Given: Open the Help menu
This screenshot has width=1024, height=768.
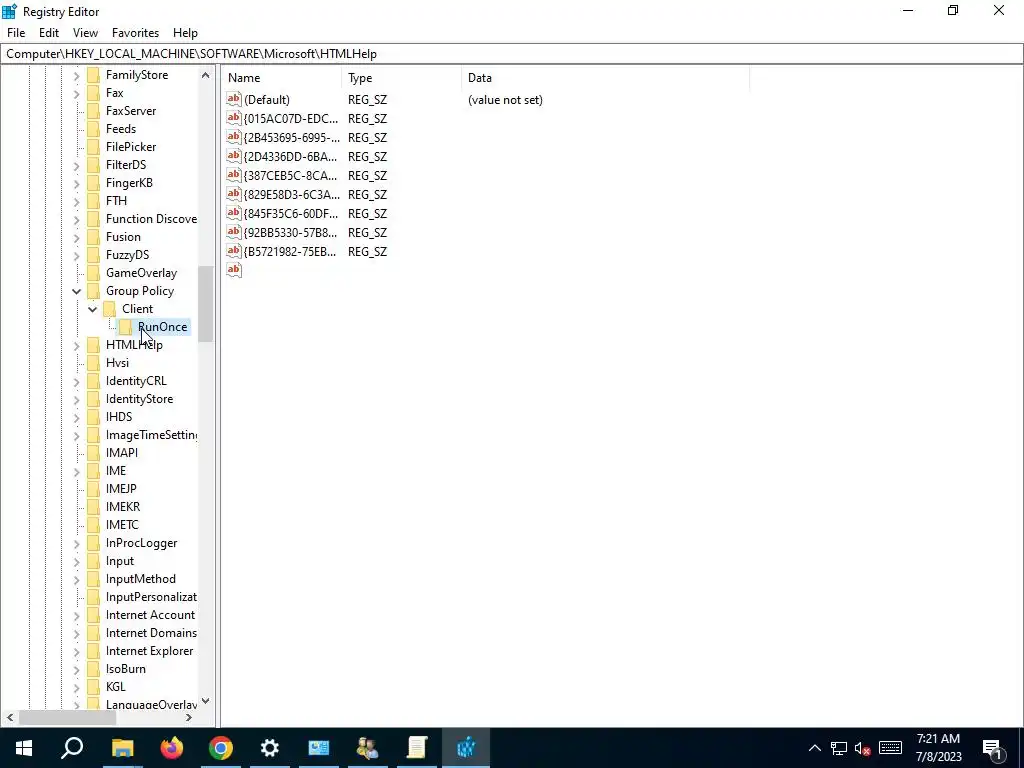Looking at the screenshot, I should click(185, 33).
